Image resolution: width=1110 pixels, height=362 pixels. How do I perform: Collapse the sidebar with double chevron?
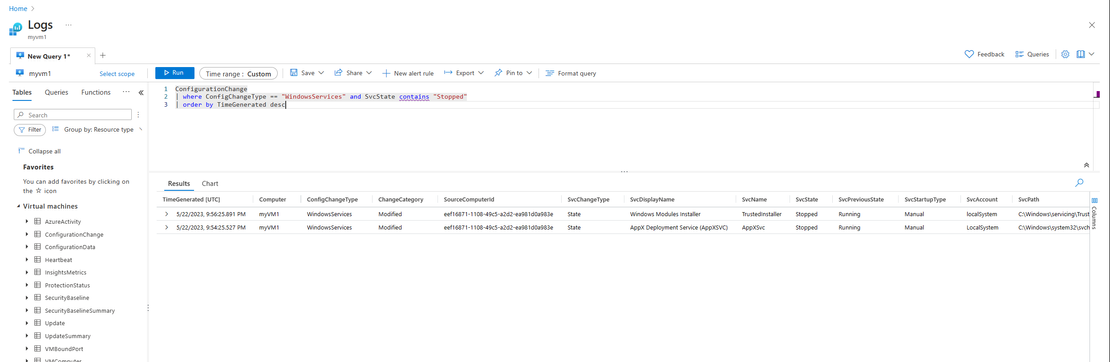pyautogui.click(x=141, y=93)
